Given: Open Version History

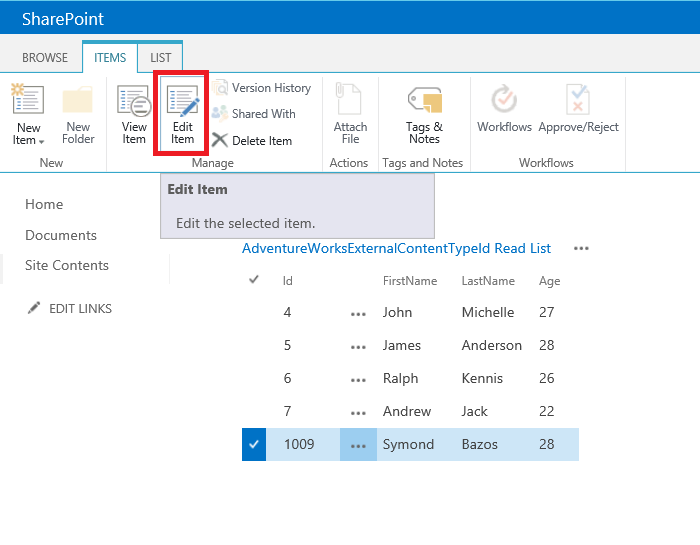Looking at the screenshot, I should click(x=262, y=88).
